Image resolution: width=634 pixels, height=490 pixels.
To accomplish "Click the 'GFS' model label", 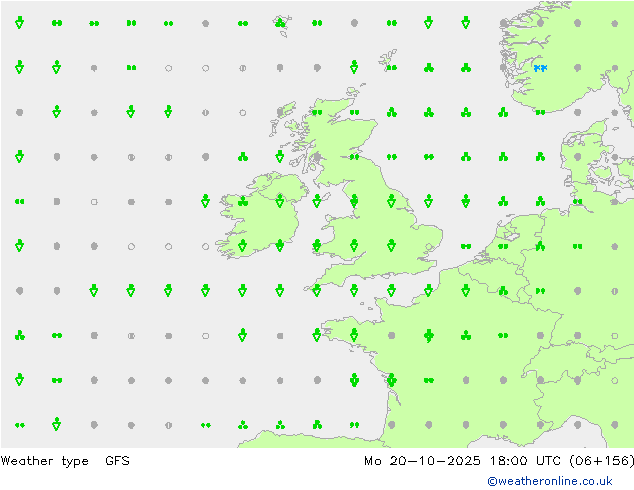I will [117, 460].
